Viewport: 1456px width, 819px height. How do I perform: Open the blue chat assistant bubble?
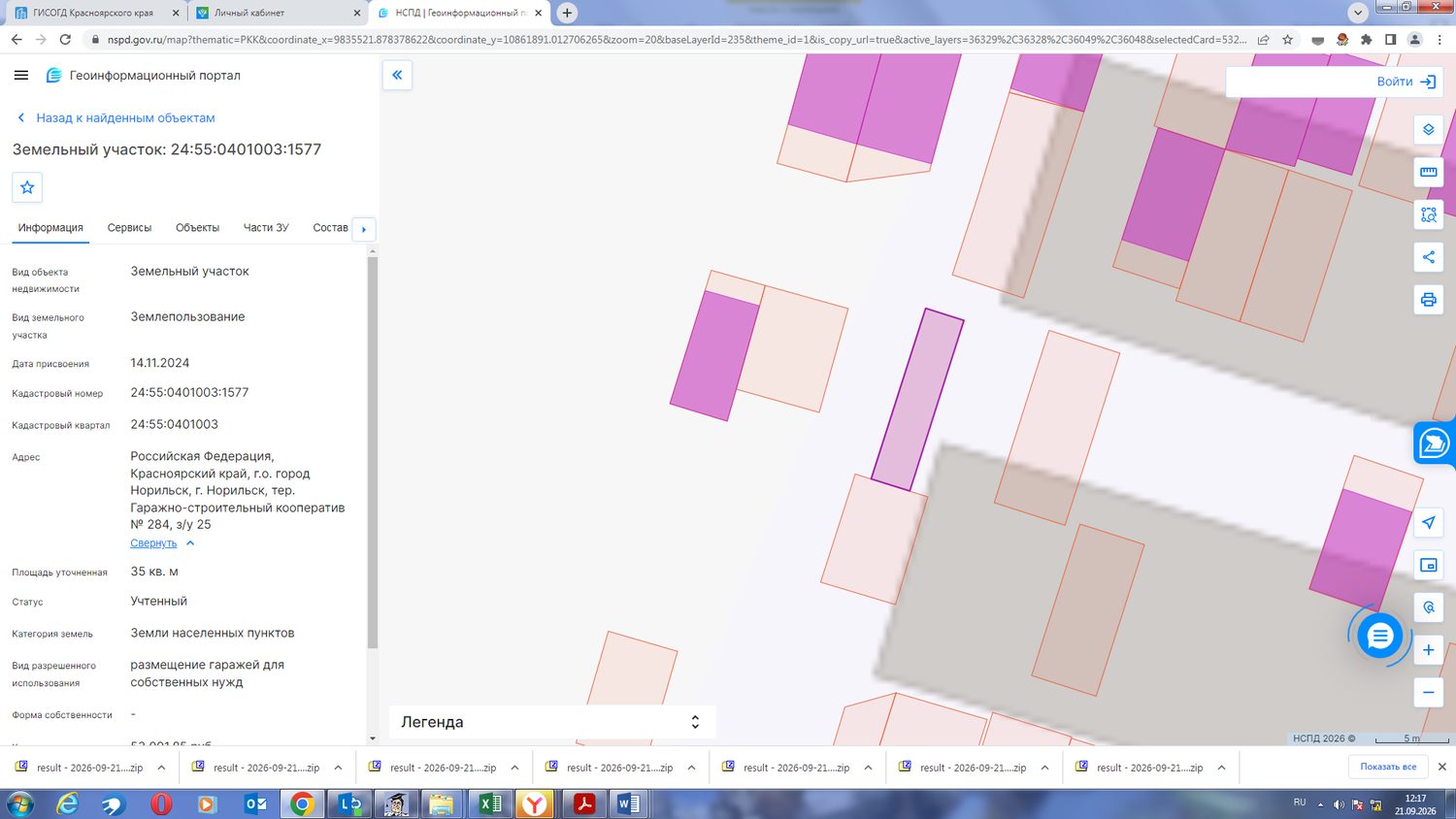[x=1379, y=636]
